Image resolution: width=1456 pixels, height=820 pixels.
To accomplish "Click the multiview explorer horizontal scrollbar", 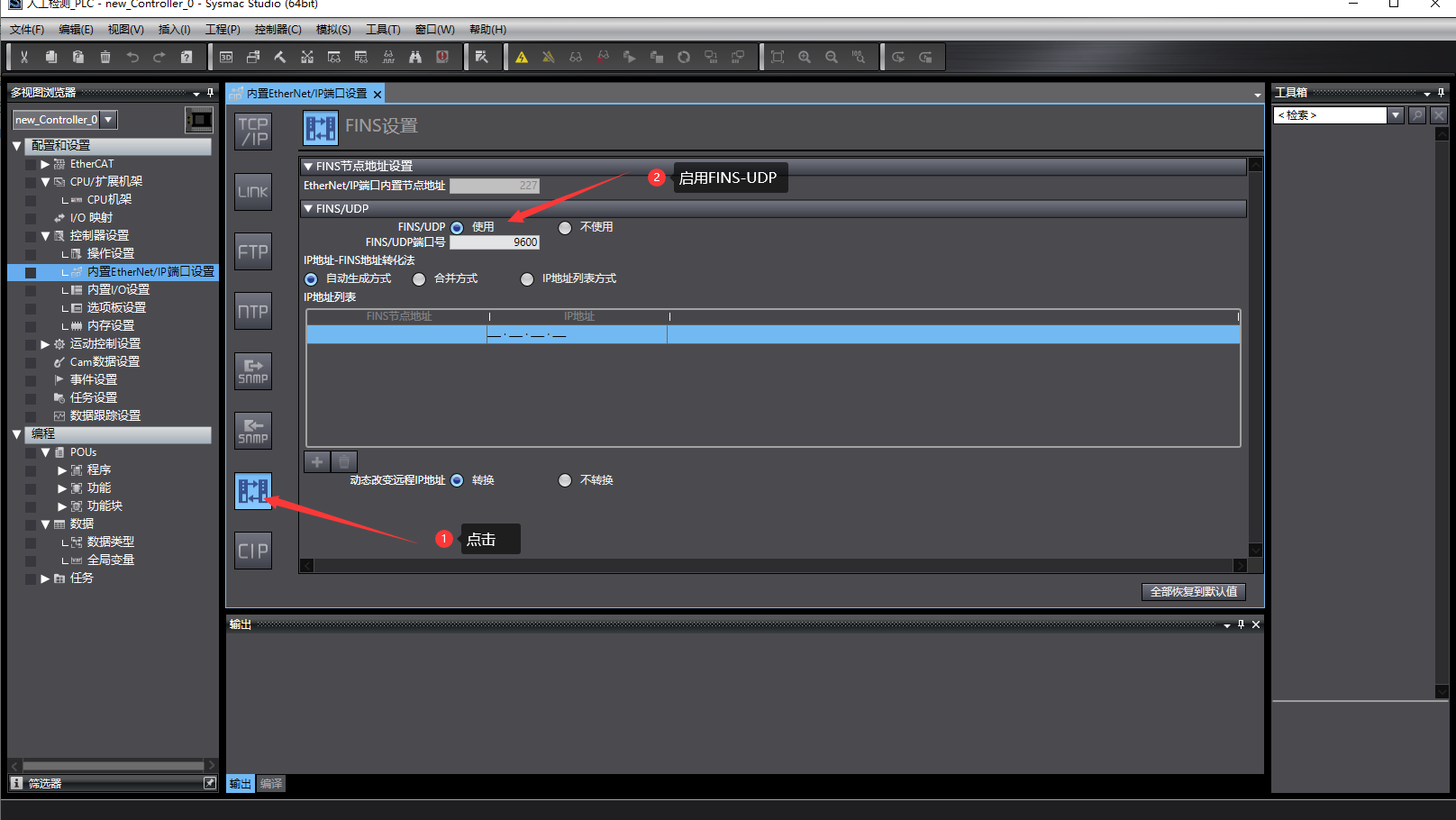I will (x=113, y=765).
